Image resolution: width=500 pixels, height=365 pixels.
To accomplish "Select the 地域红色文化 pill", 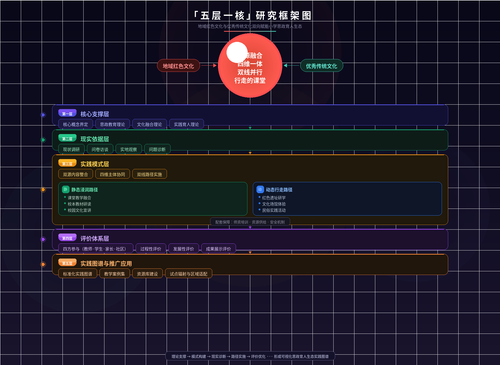I will click(178, 66).
